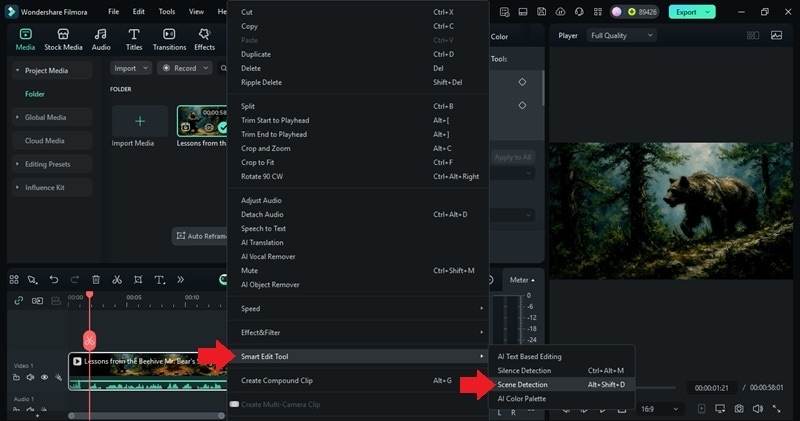
Task: Open the Effect&Filter submenu
Action: pos(358,332)
